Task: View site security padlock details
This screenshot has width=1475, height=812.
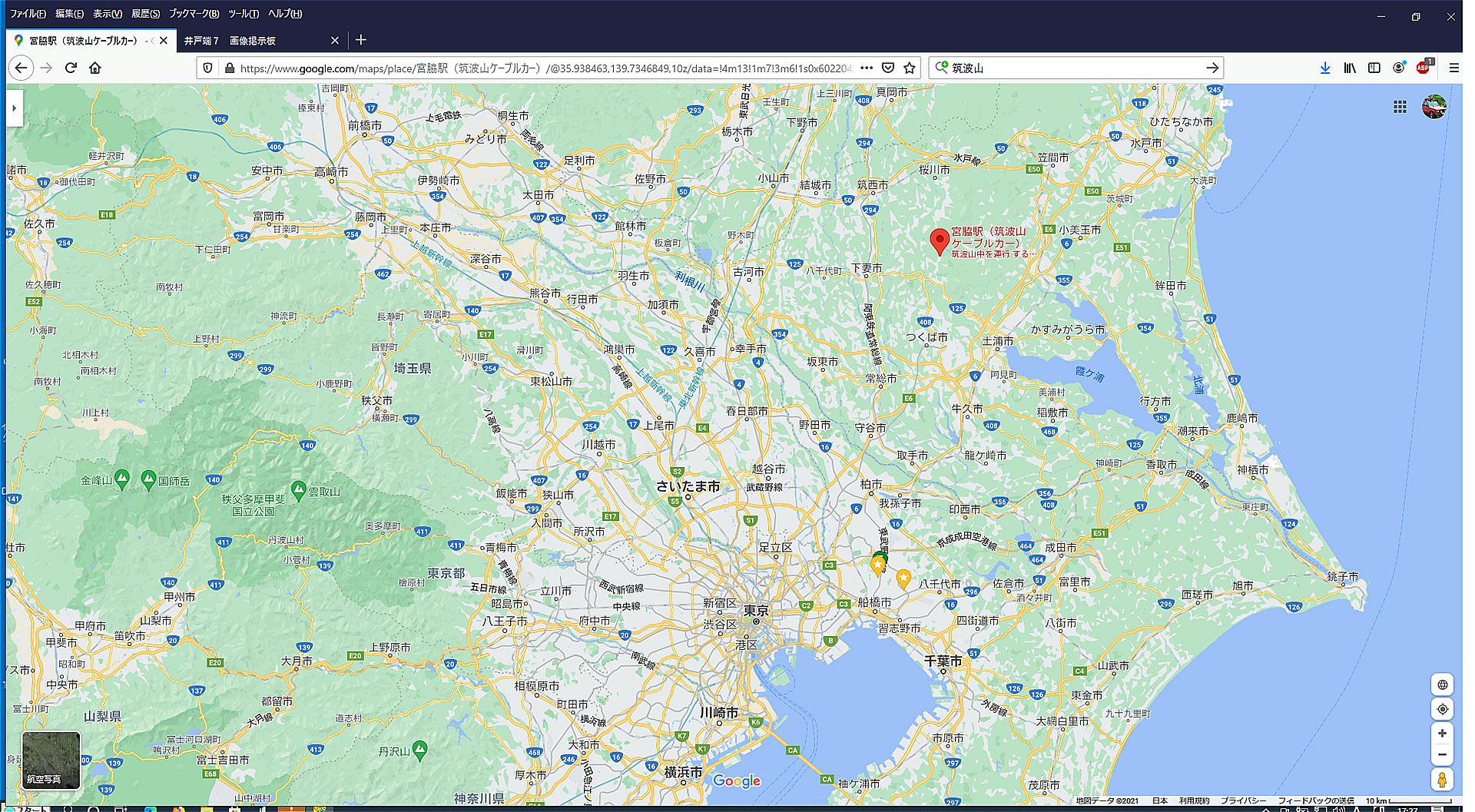Action: click(229, 68)
